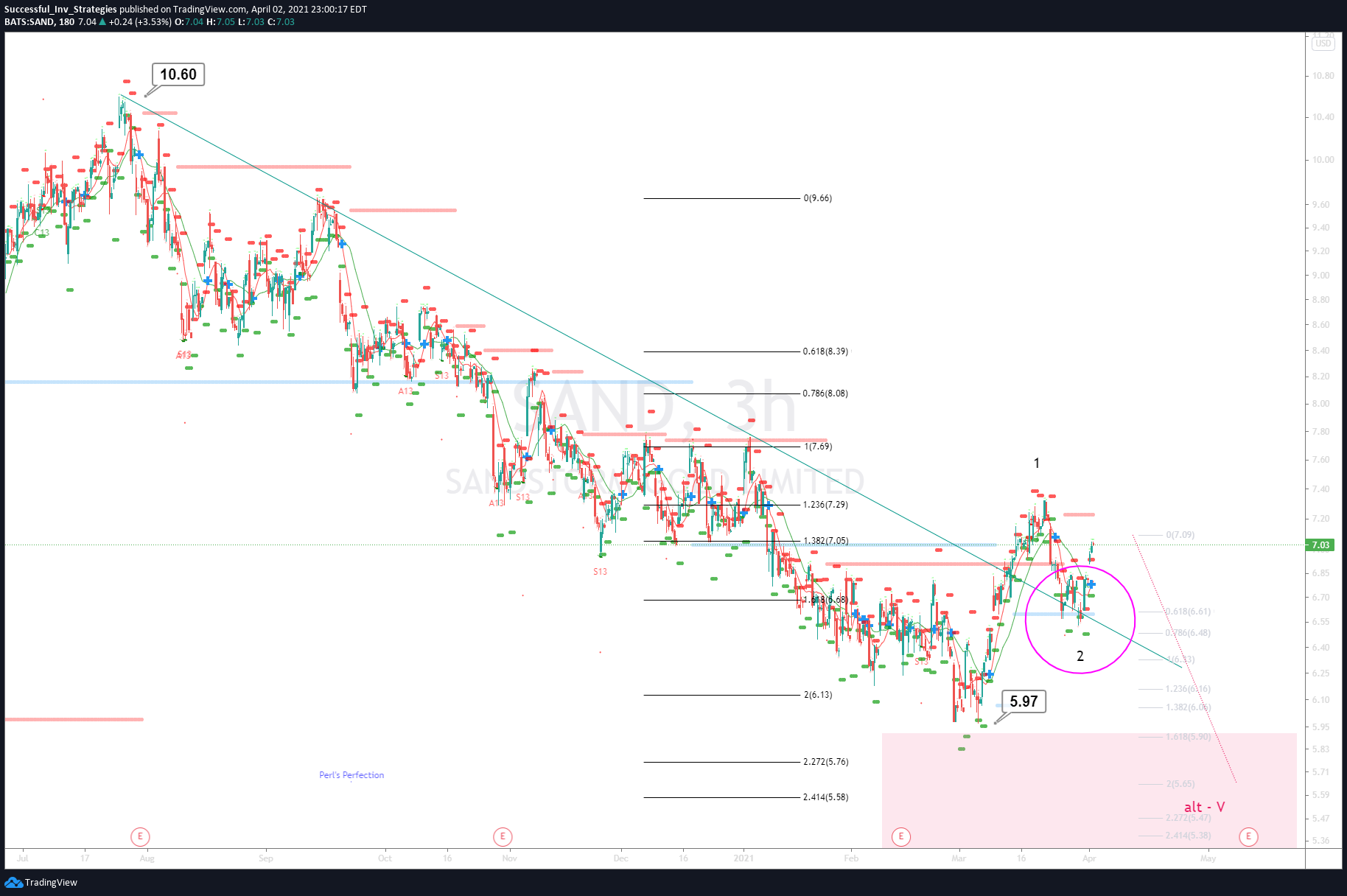Select faded fib level 2(5.65)

1180,784
